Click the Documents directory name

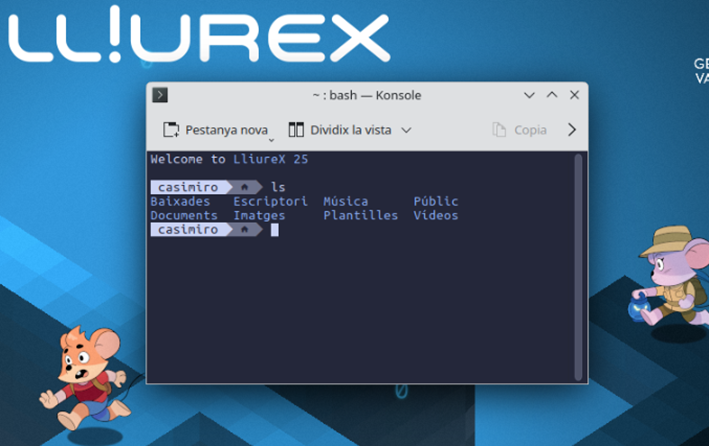tap(183, 215)
